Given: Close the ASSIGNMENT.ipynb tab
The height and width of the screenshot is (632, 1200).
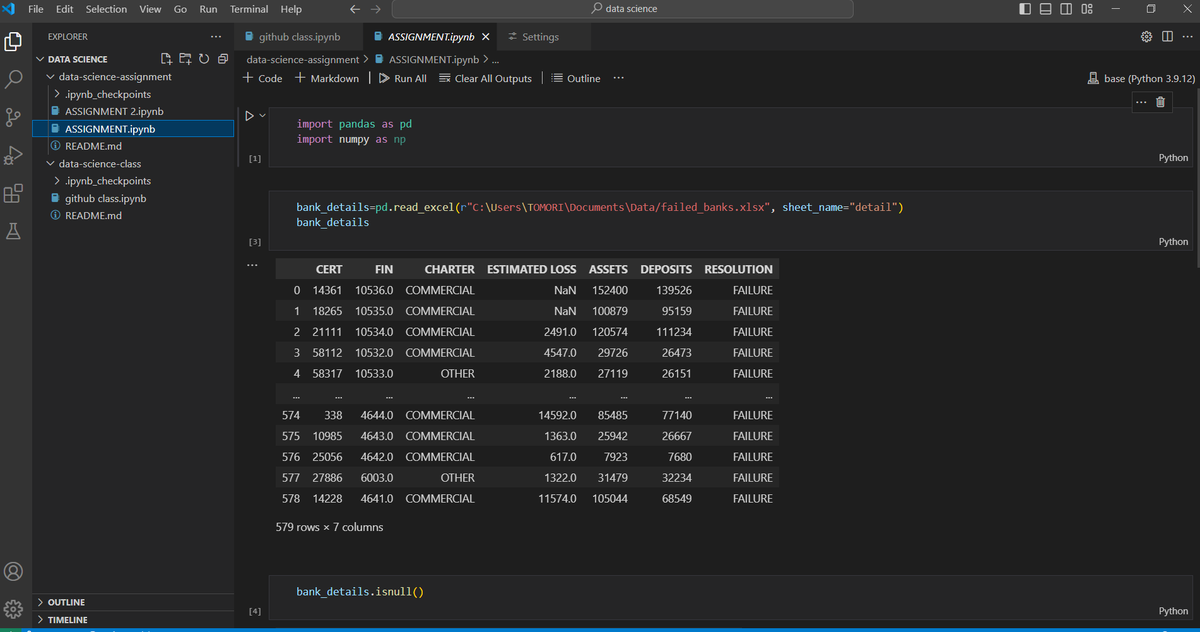Looking at the screenshot, I should [x=485, y=37].
